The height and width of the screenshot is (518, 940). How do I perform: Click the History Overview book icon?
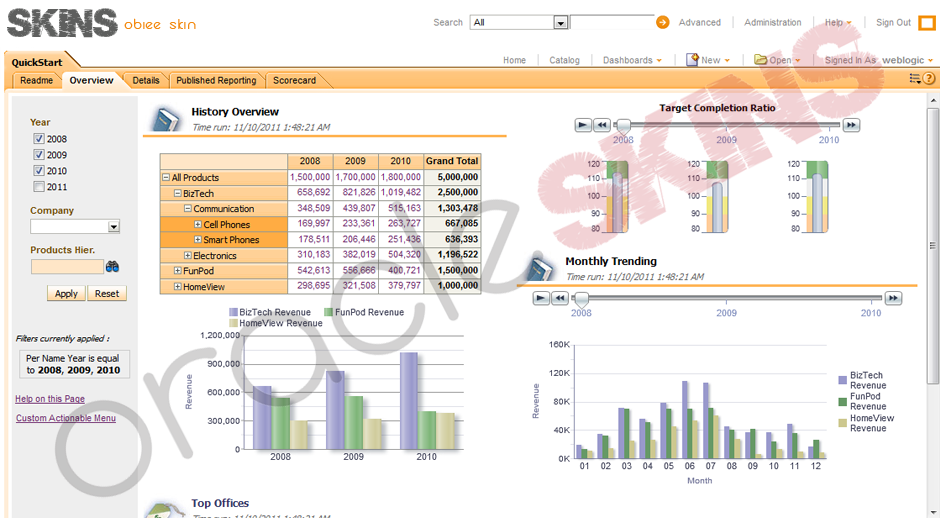[x=165, y=119]
